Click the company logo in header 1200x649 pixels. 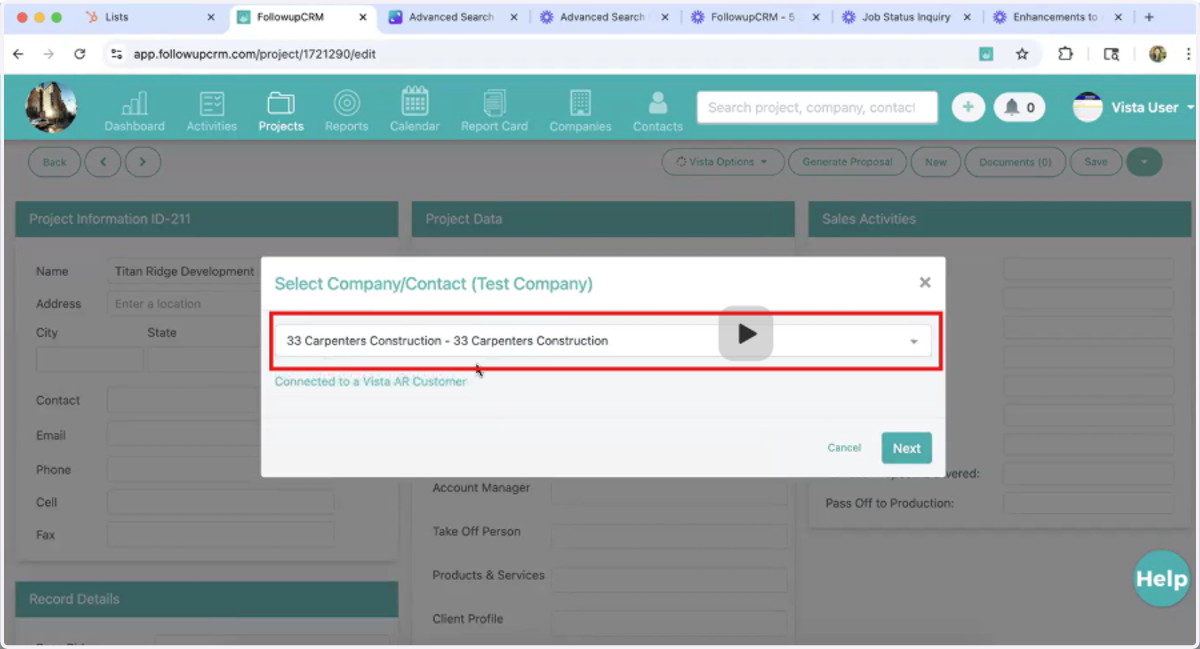[x=50, y=107]
